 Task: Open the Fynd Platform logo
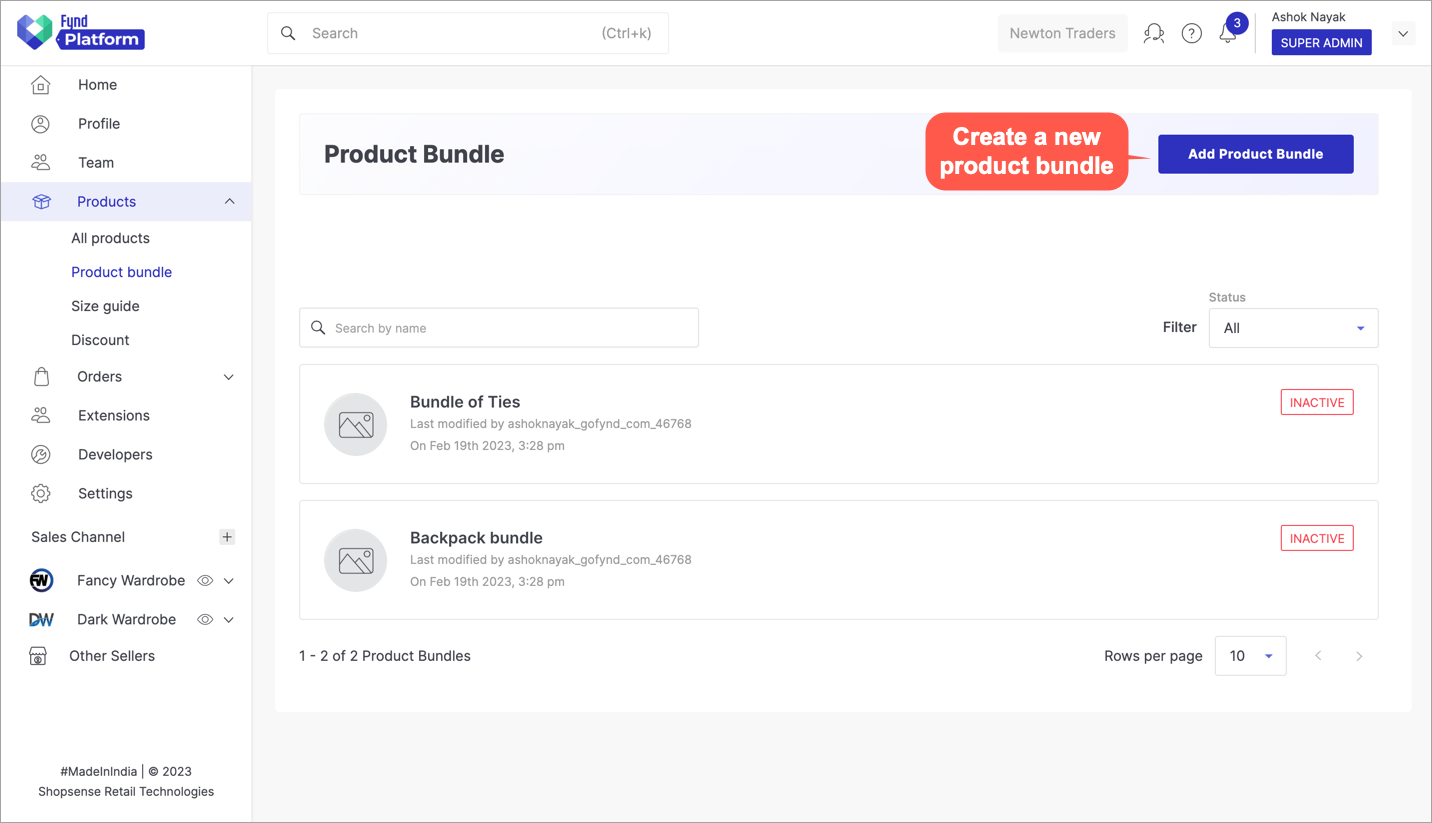coord(81,32)
